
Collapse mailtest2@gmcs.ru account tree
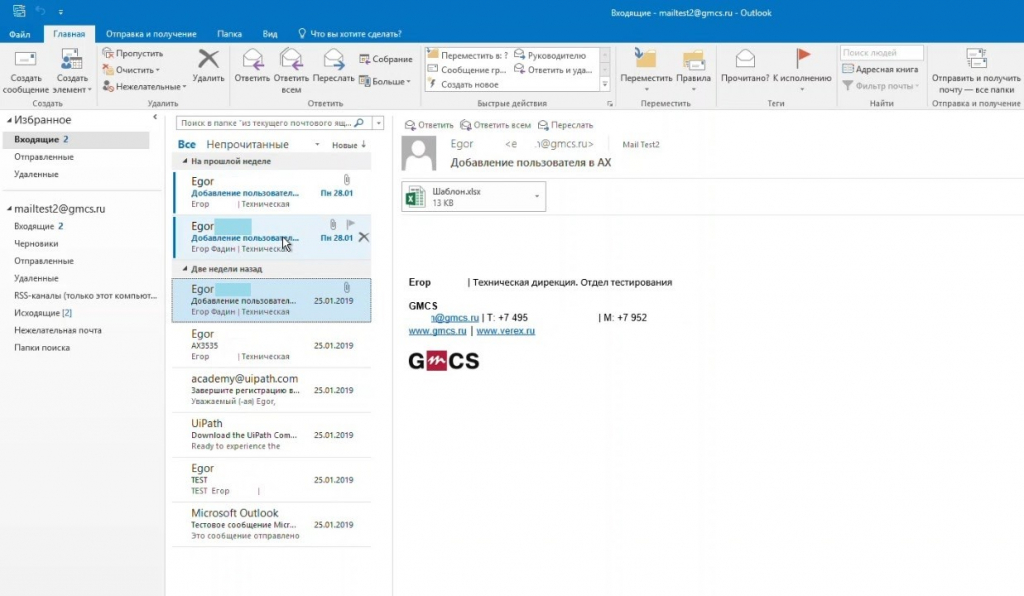(9, 209)
